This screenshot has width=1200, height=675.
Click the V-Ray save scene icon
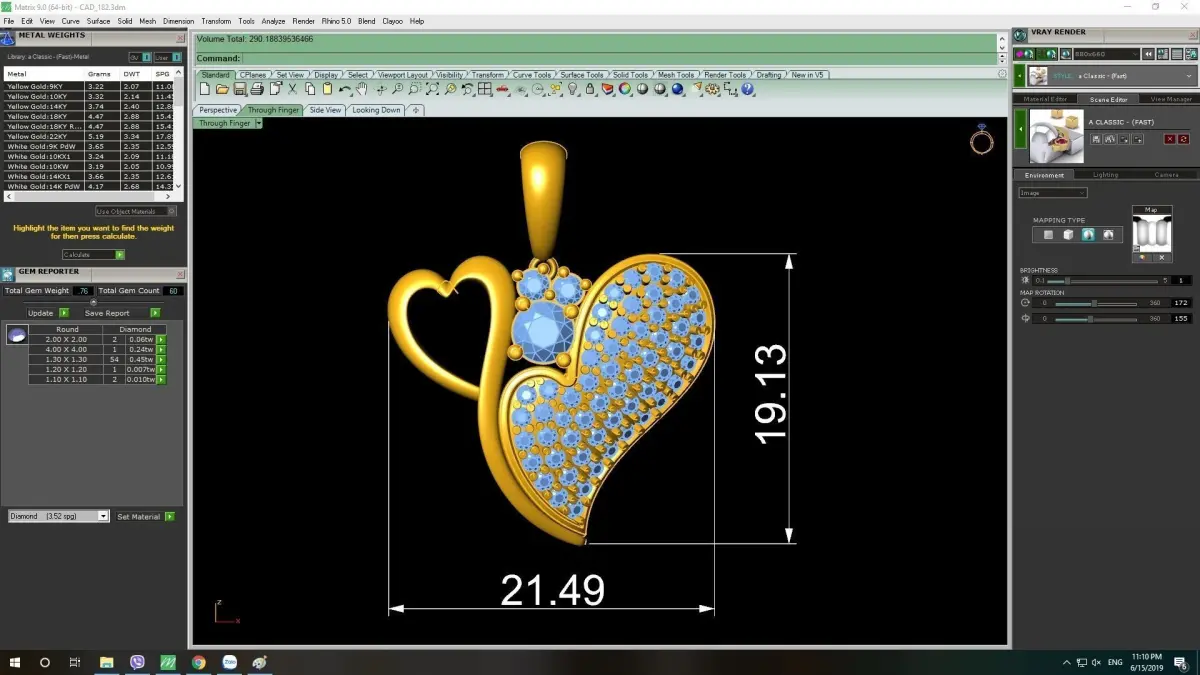coord(1096,139)
